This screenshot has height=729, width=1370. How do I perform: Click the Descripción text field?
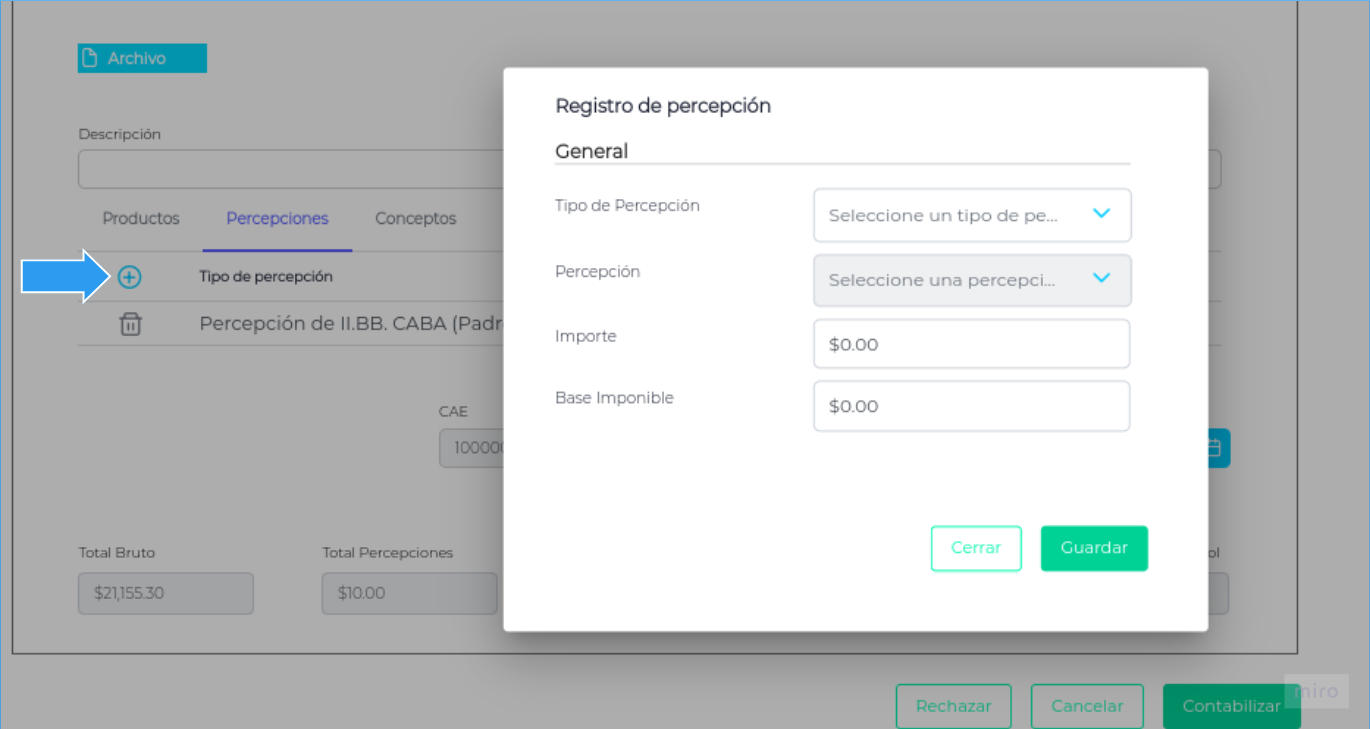[x=290, y=170]
